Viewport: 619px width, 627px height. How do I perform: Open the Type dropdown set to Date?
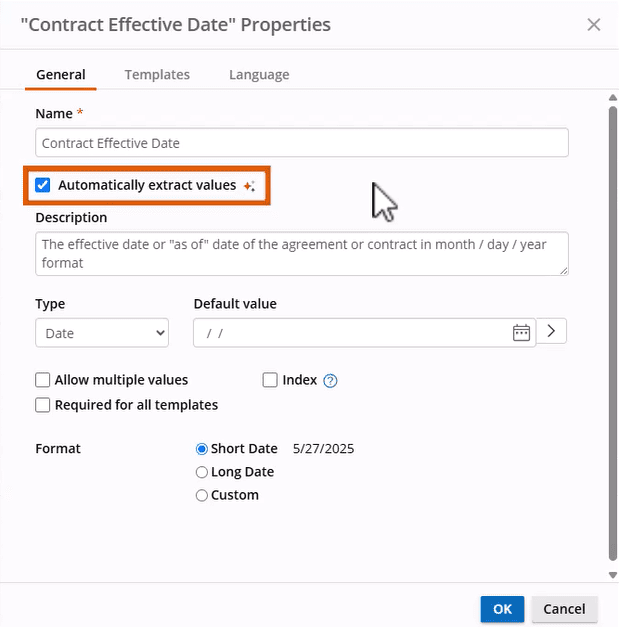102,333
